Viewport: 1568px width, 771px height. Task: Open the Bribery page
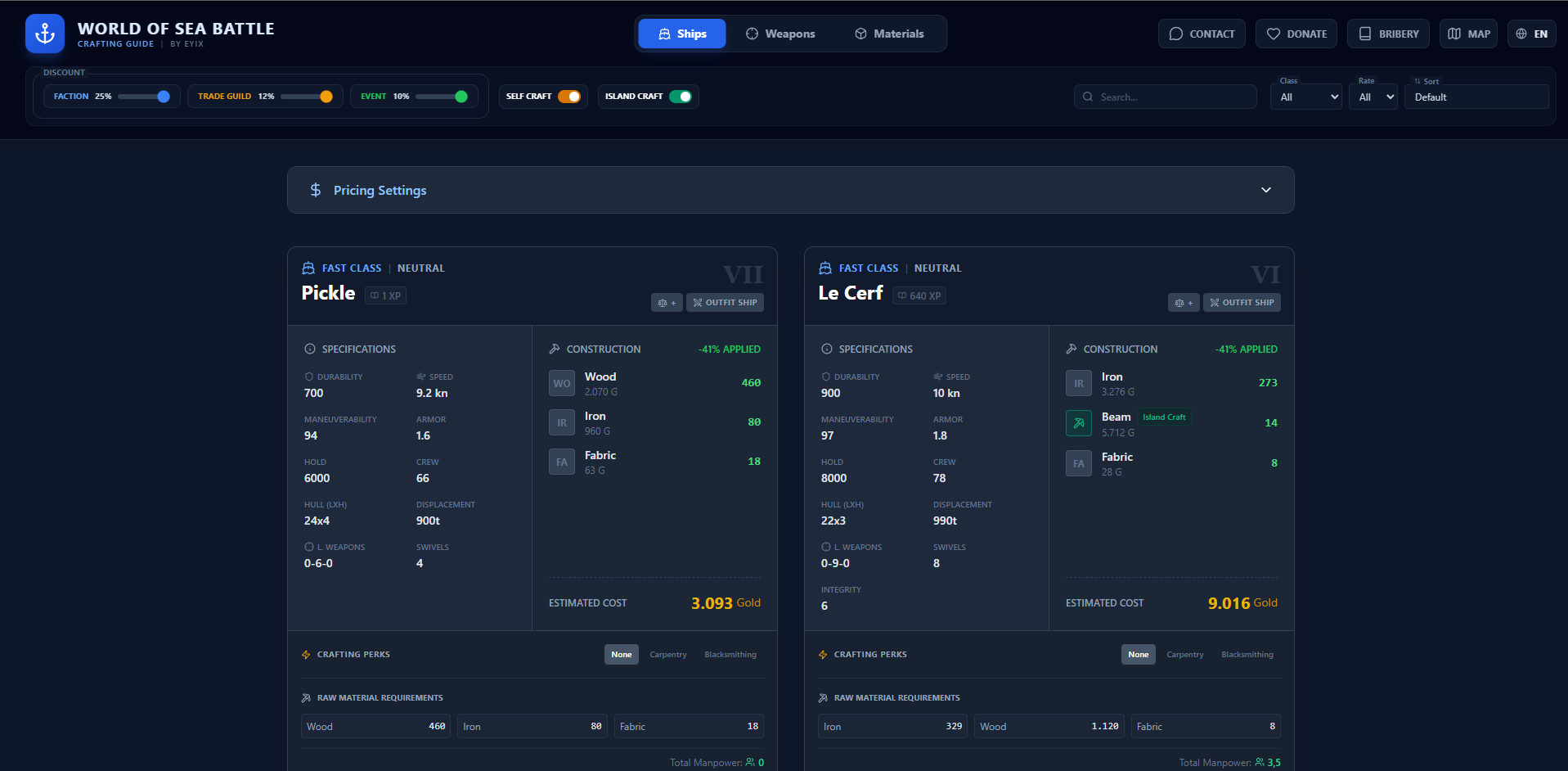coord(1388,34)
